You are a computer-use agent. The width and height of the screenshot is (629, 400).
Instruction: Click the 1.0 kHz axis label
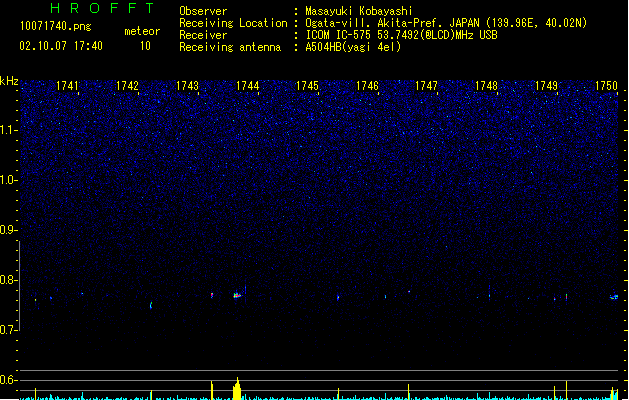[x=8, y=180]
